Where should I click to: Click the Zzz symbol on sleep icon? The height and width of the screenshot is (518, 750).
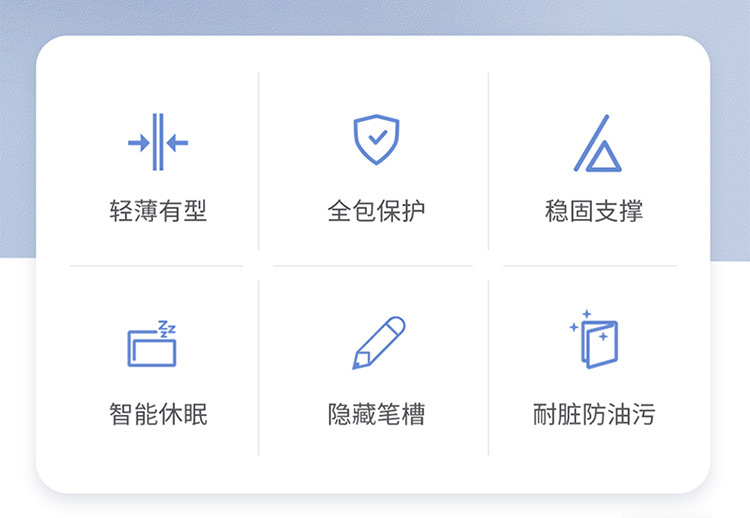[167, 329]
